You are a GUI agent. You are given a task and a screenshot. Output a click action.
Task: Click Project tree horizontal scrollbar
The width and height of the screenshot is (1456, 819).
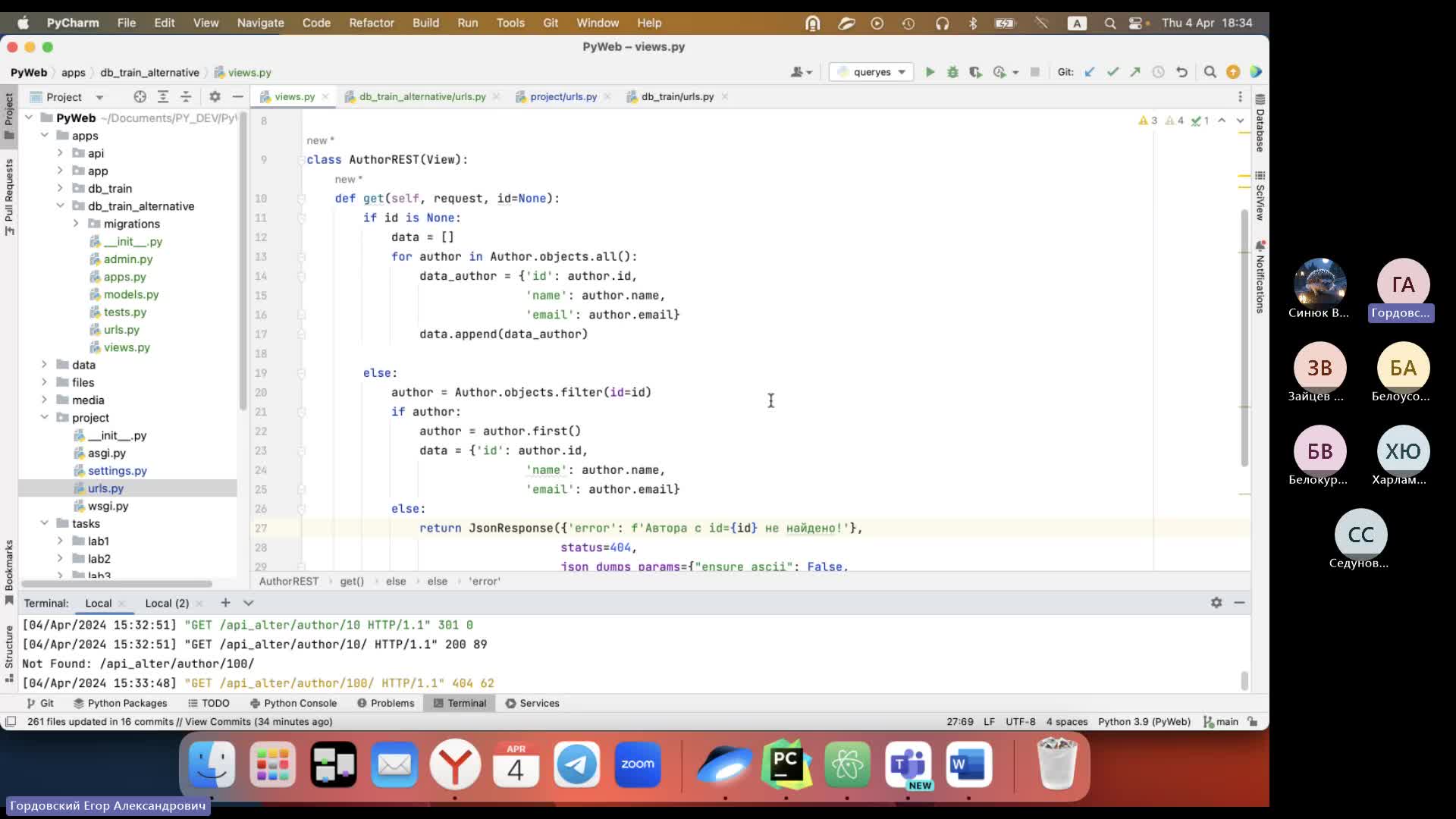tap(117, 584)
